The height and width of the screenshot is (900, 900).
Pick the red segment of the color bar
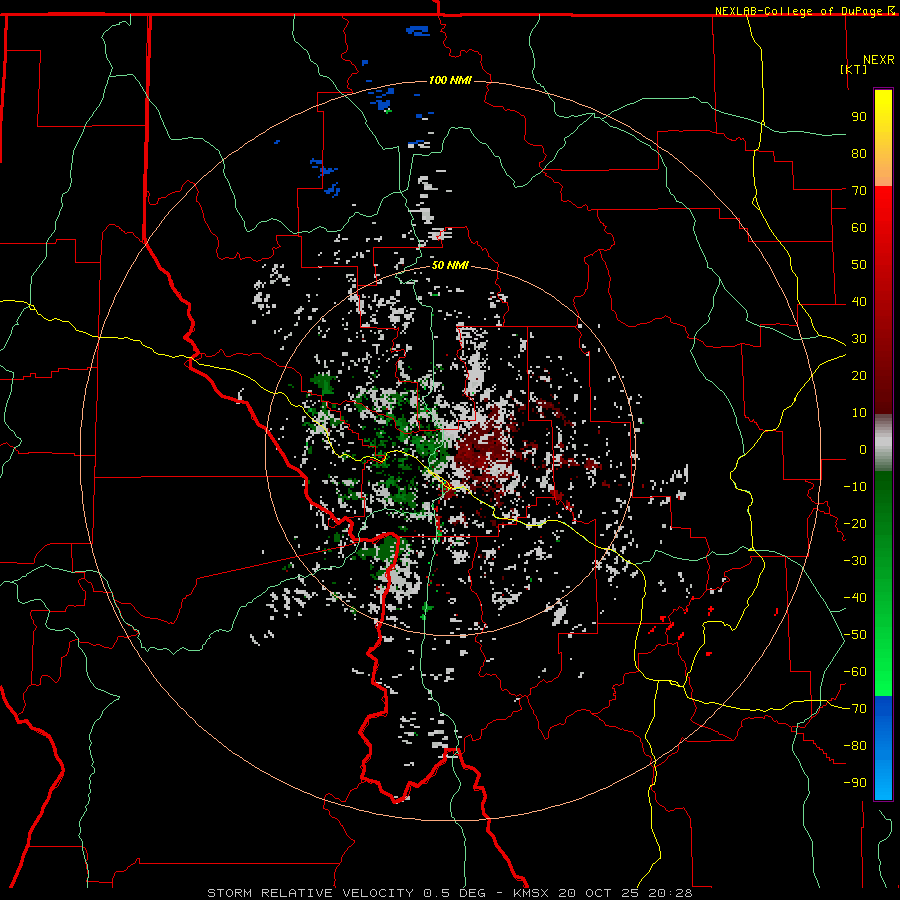click(883, 300)
